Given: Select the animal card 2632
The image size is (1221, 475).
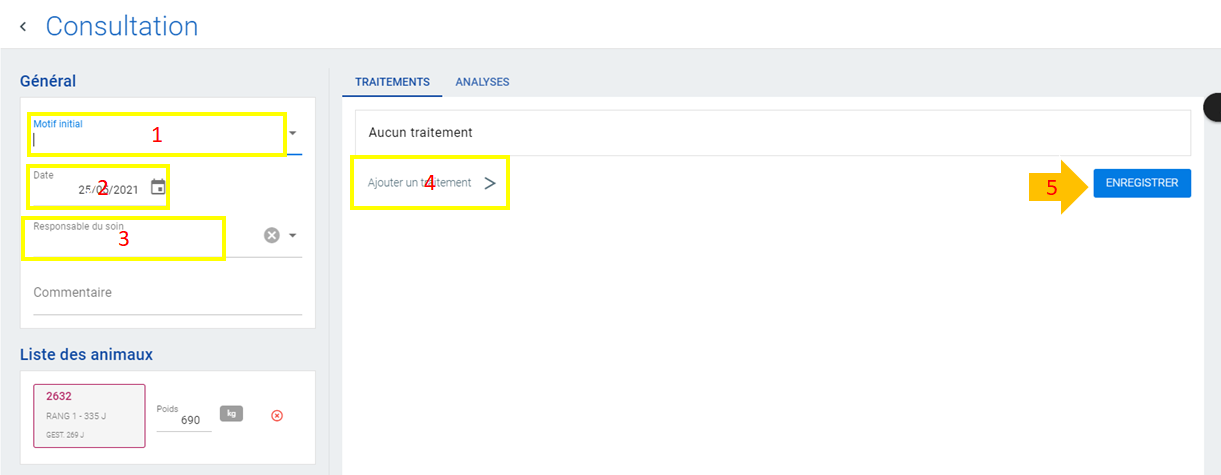Looking at the screenshot, I should (89, 415).
